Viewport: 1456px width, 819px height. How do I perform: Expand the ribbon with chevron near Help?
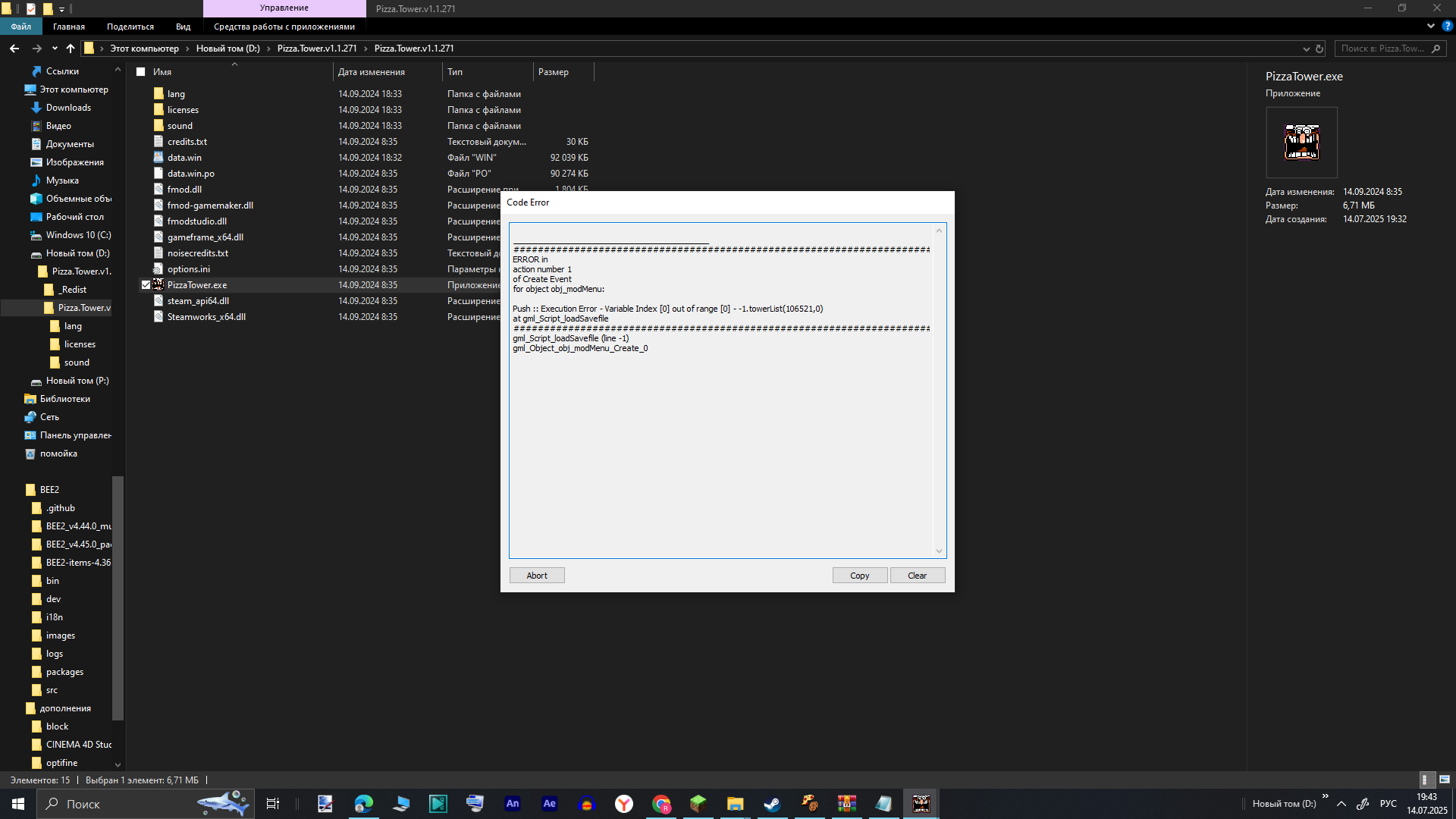[x=1431, y=26]
